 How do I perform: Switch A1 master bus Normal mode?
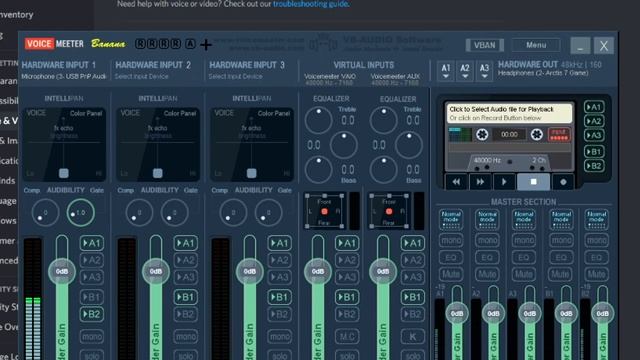451,220
